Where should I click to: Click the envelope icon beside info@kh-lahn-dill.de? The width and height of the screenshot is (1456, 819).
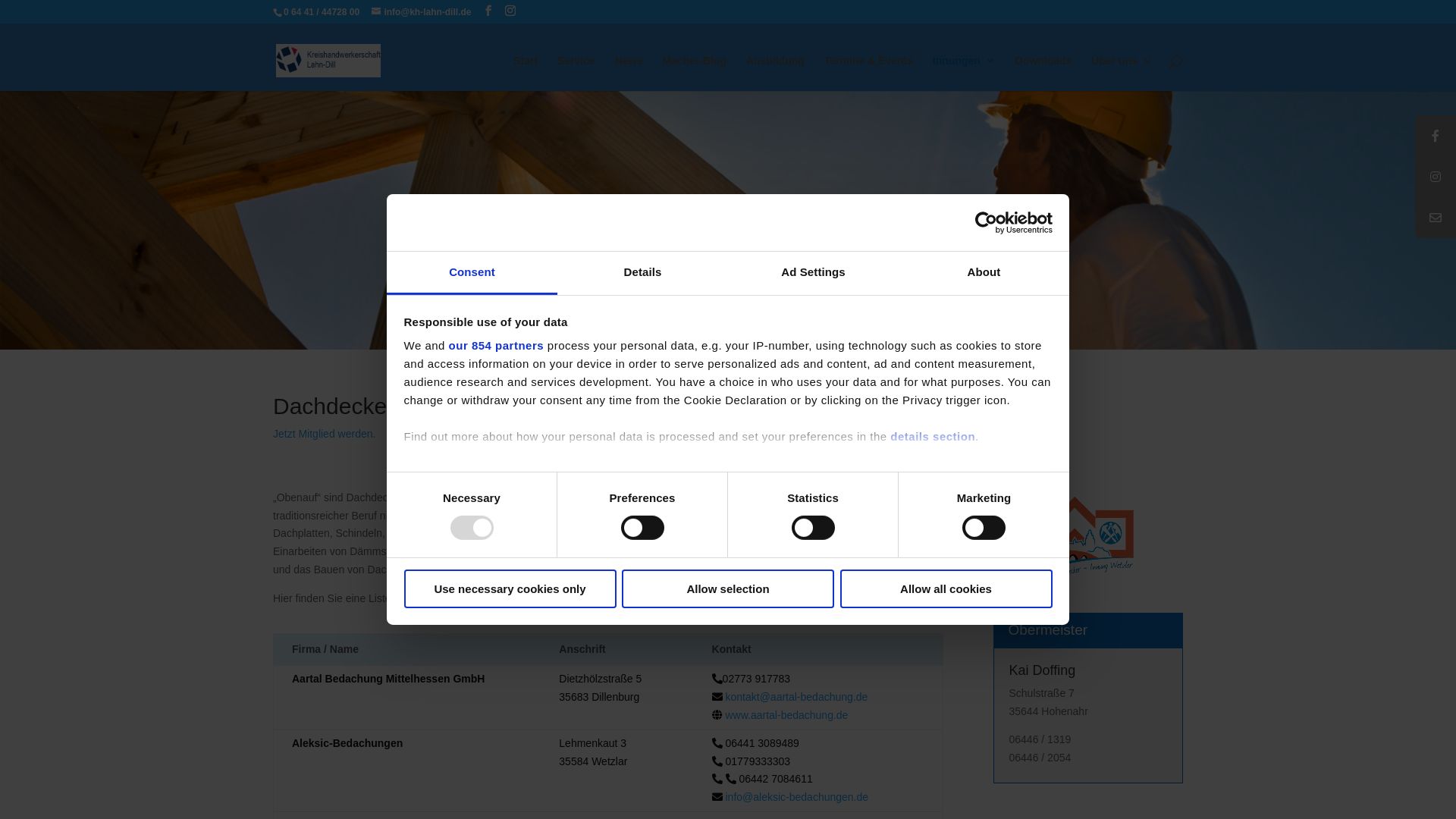pyautogui.click(x=376, y=12)
